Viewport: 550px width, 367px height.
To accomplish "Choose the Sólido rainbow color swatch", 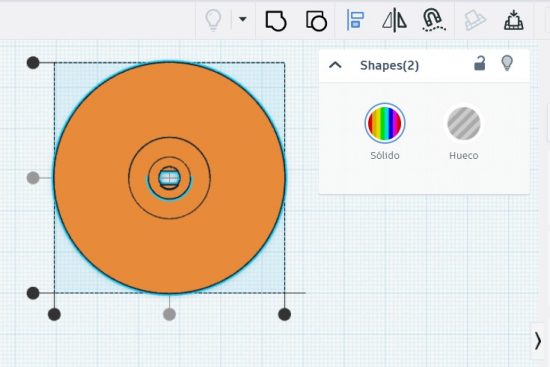I will click(385, 123).
